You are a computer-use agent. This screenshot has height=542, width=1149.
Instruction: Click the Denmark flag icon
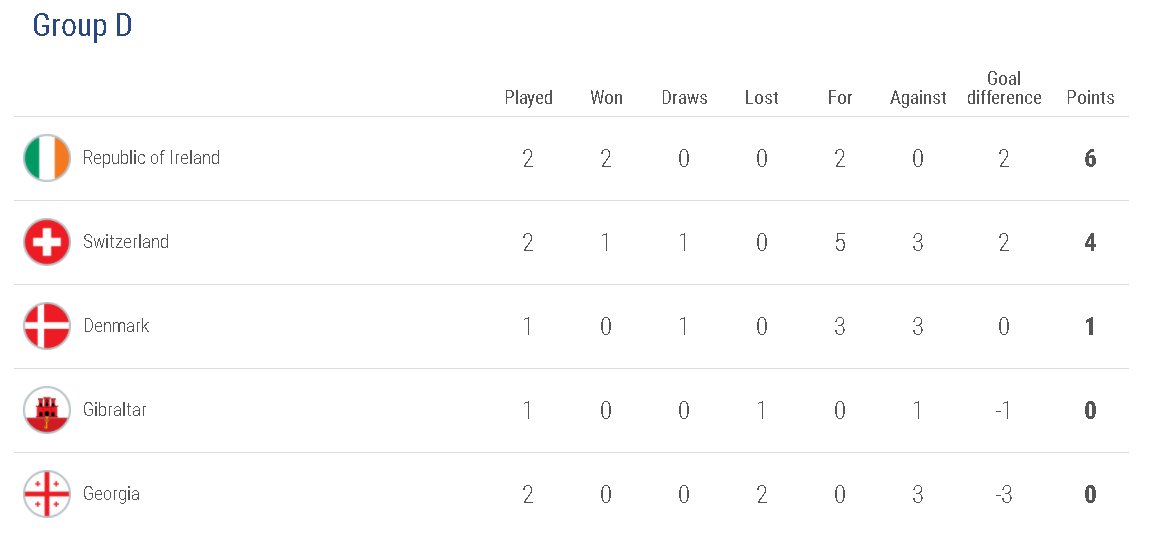click(x=47, y=326)
